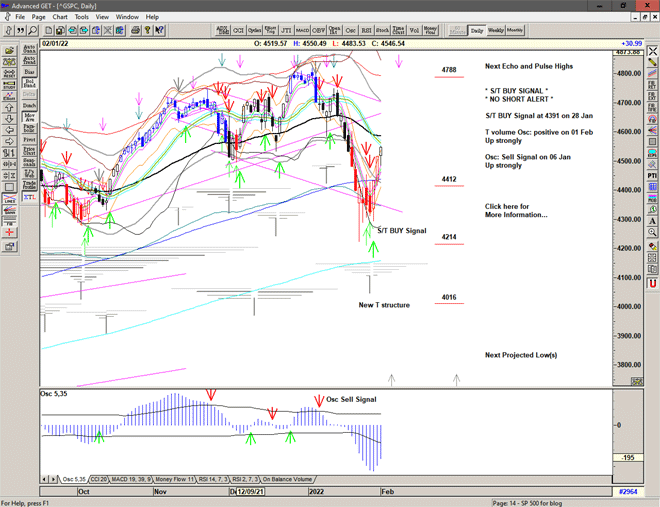Click the Auto Gann study button

(x=29, y=47)
